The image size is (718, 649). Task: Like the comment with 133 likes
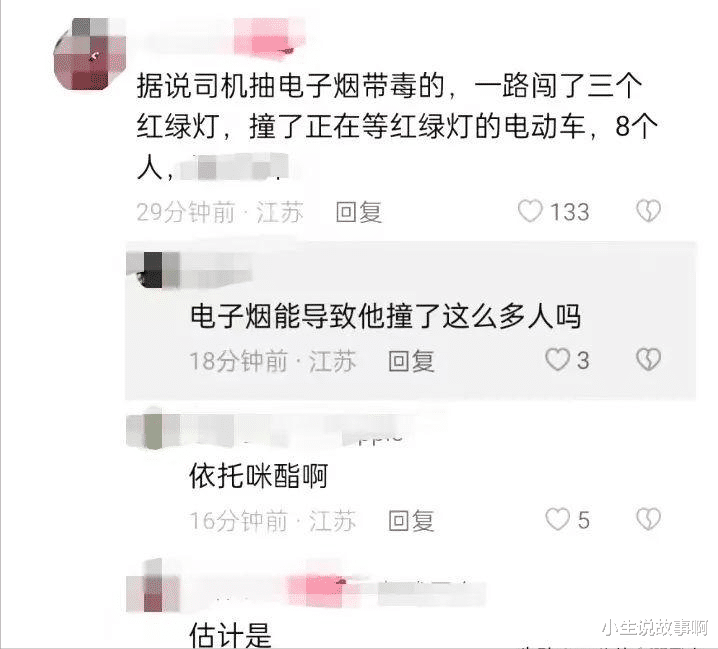530,212
